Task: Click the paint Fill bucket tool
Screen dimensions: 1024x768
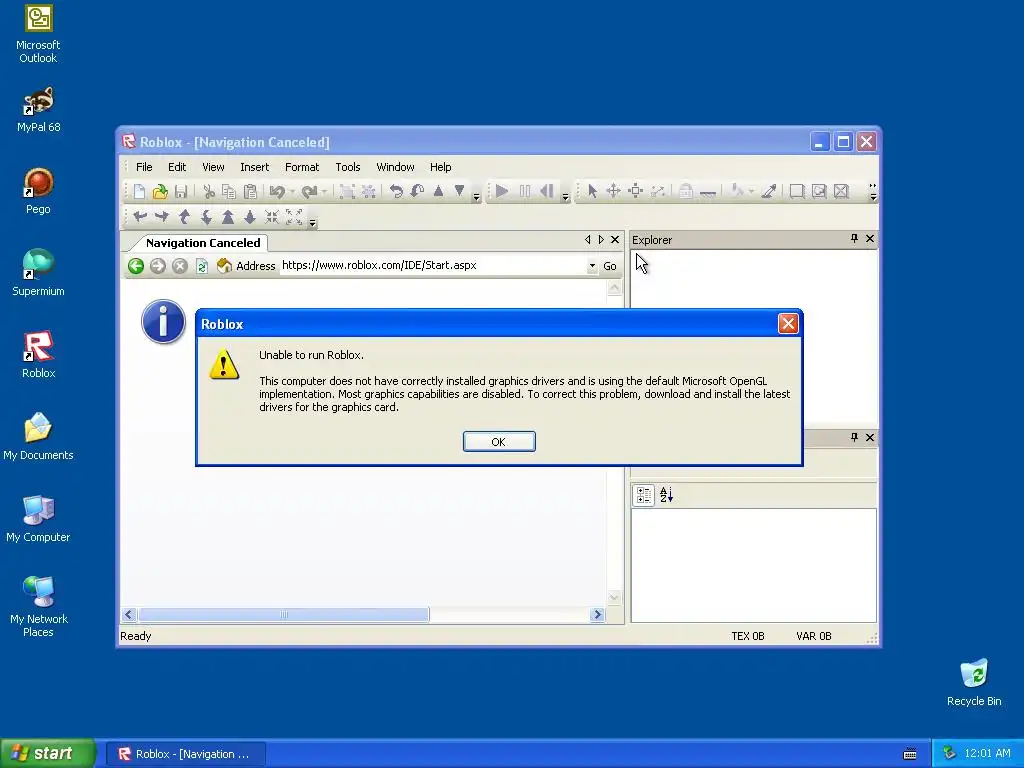Action: tap(737, 191)
